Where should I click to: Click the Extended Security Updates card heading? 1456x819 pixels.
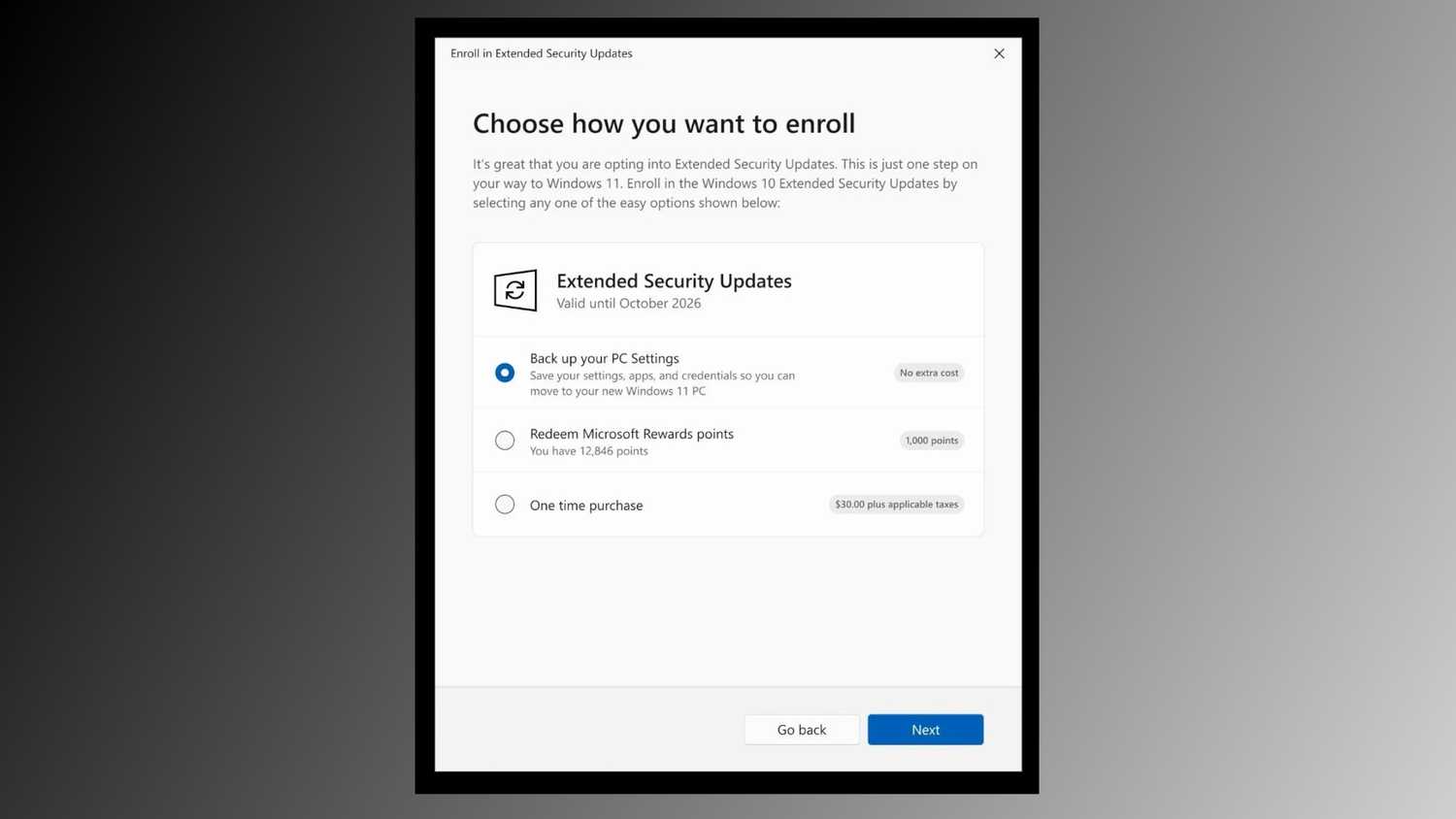point(674,281)
